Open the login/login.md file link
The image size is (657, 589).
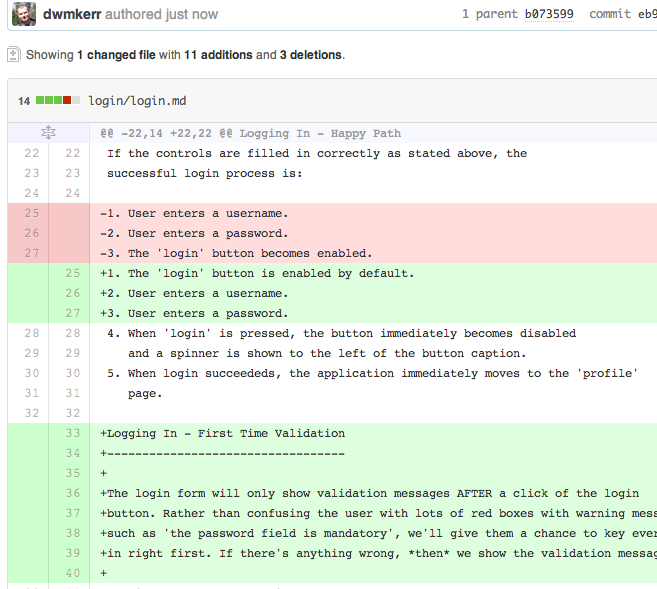pos(137,101)
